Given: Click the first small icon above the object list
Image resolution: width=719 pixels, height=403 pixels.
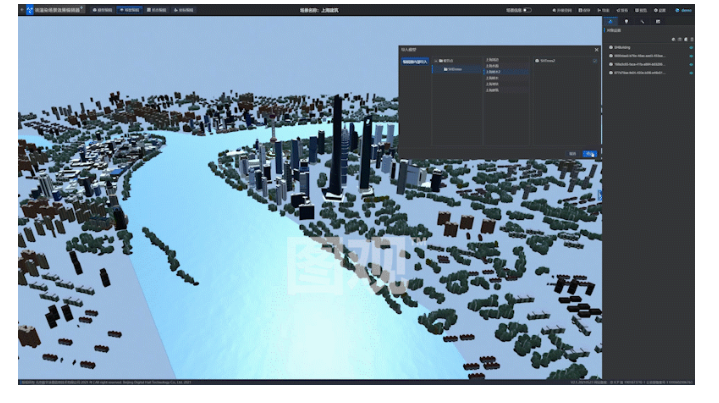Looking at the screenshot, I should click(x=674, y=39).
